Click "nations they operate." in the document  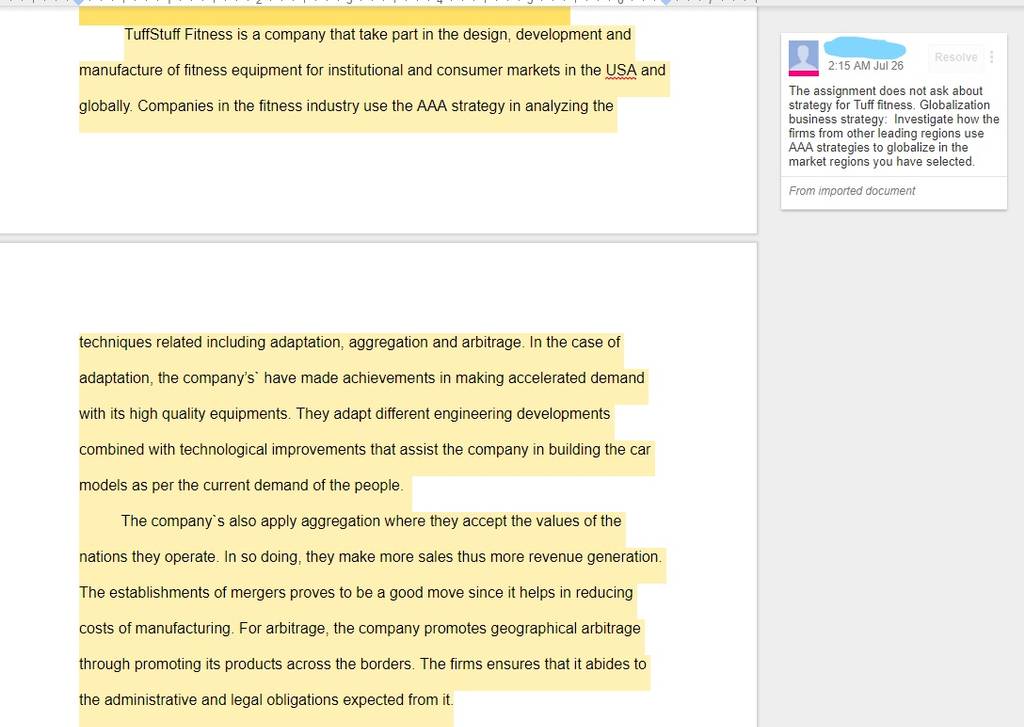tap(150, 557)
